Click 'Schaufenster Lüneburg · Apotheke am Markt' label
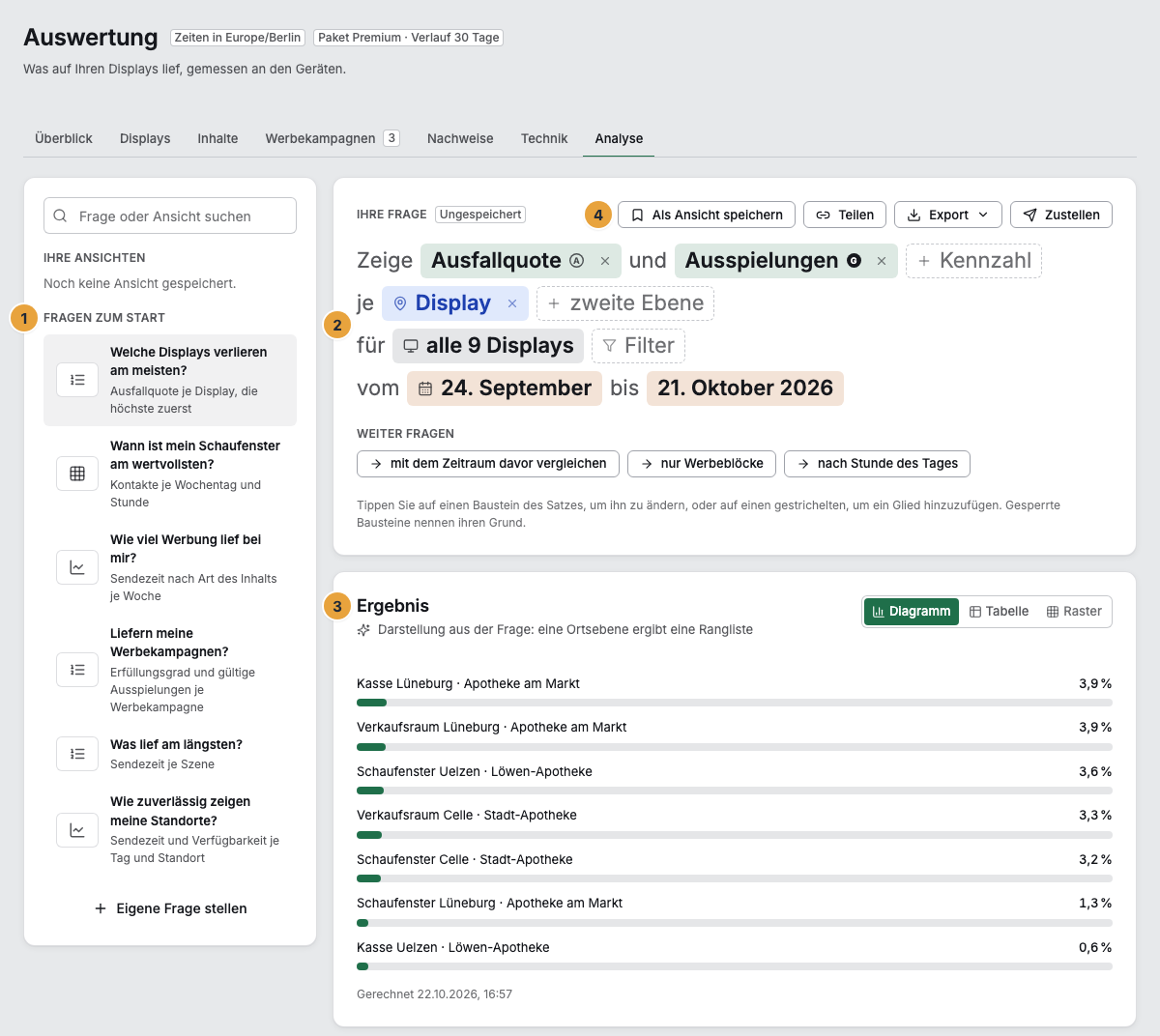The image size is (1160, 1036). [489, 903]
